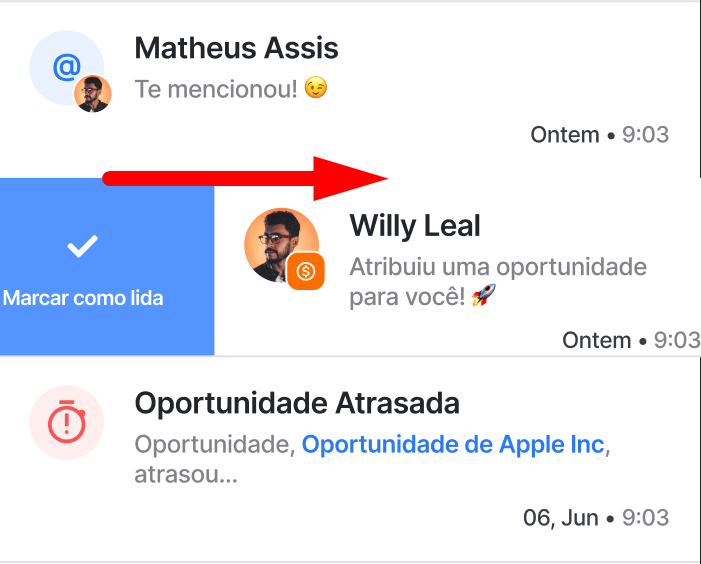Click the blue @ mention icon
The height and width of the screenshot is (564, 701).
coord(67,67)
